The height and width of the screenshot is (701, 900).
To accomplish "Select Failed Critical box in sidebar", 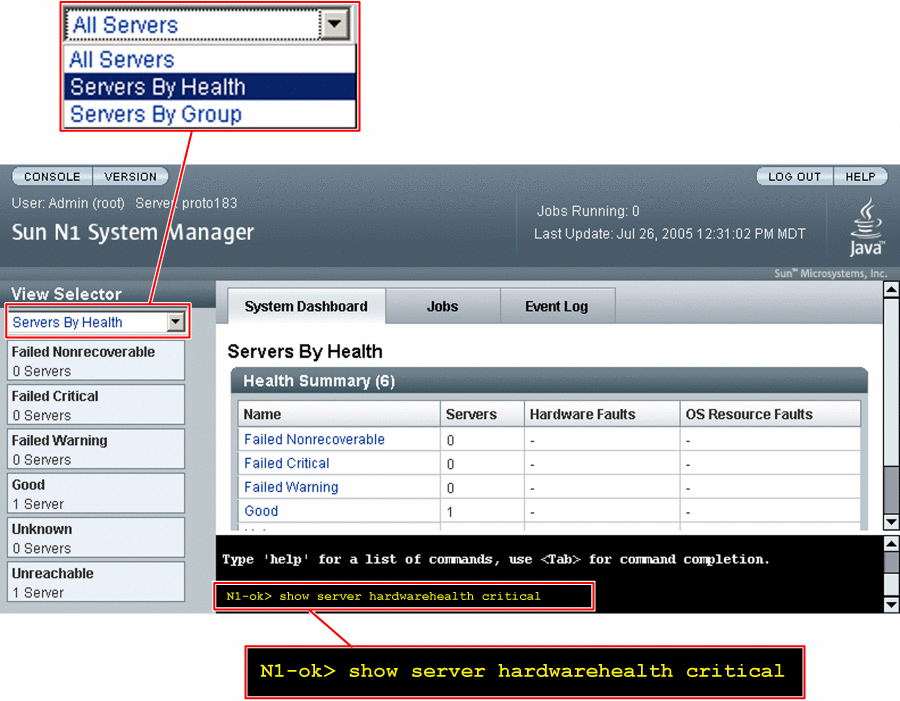I will click(96, 405).
